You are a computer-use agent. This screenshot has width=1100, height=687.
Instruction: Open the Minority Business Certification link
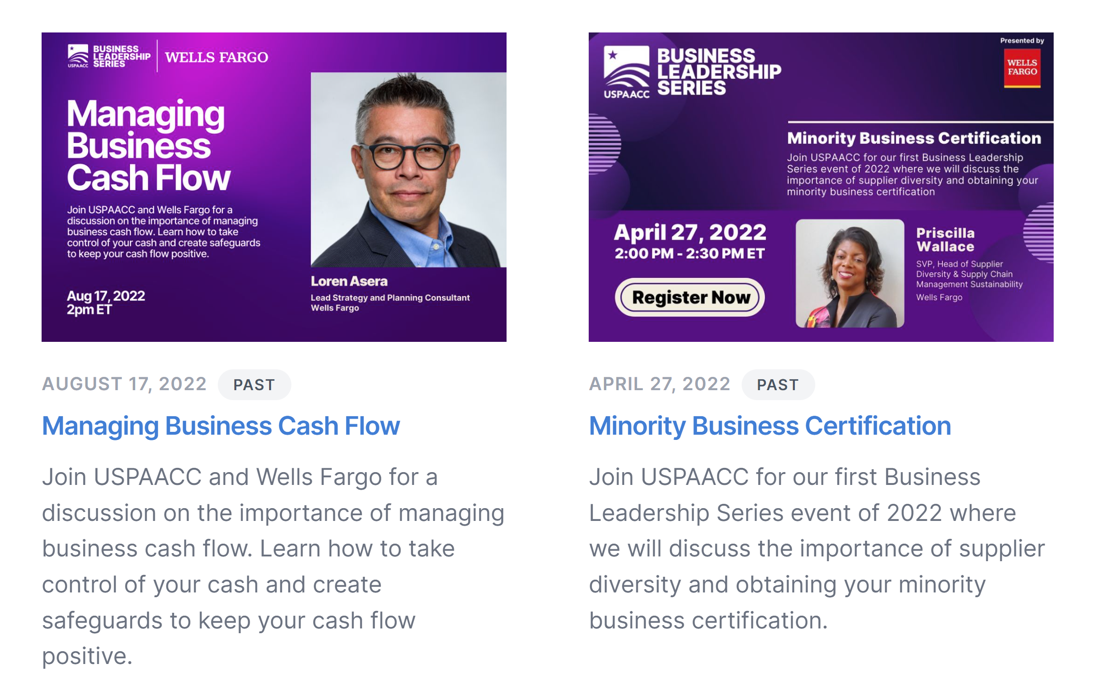click(x=770, y=426)
